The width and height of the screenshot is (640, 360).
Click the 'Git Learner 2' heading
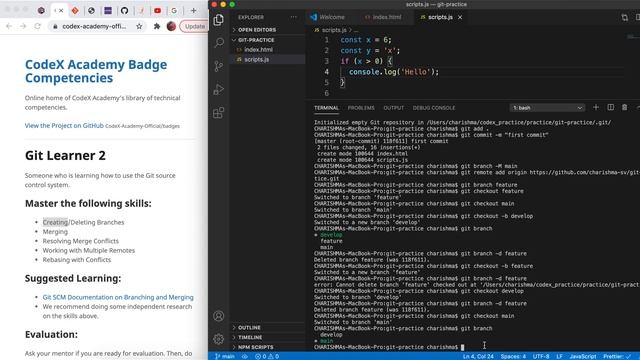pos(65,155)
